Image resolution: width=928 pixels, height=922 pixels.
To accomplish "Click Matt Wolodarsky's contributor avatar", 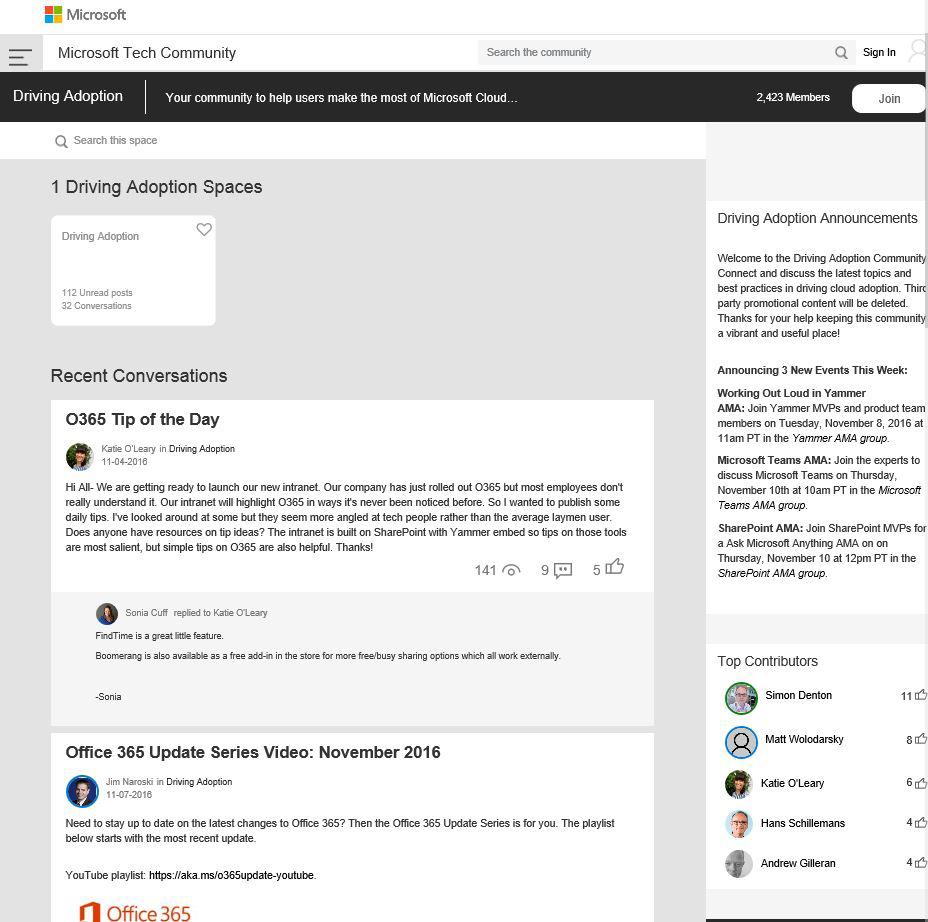I will 741,742.
